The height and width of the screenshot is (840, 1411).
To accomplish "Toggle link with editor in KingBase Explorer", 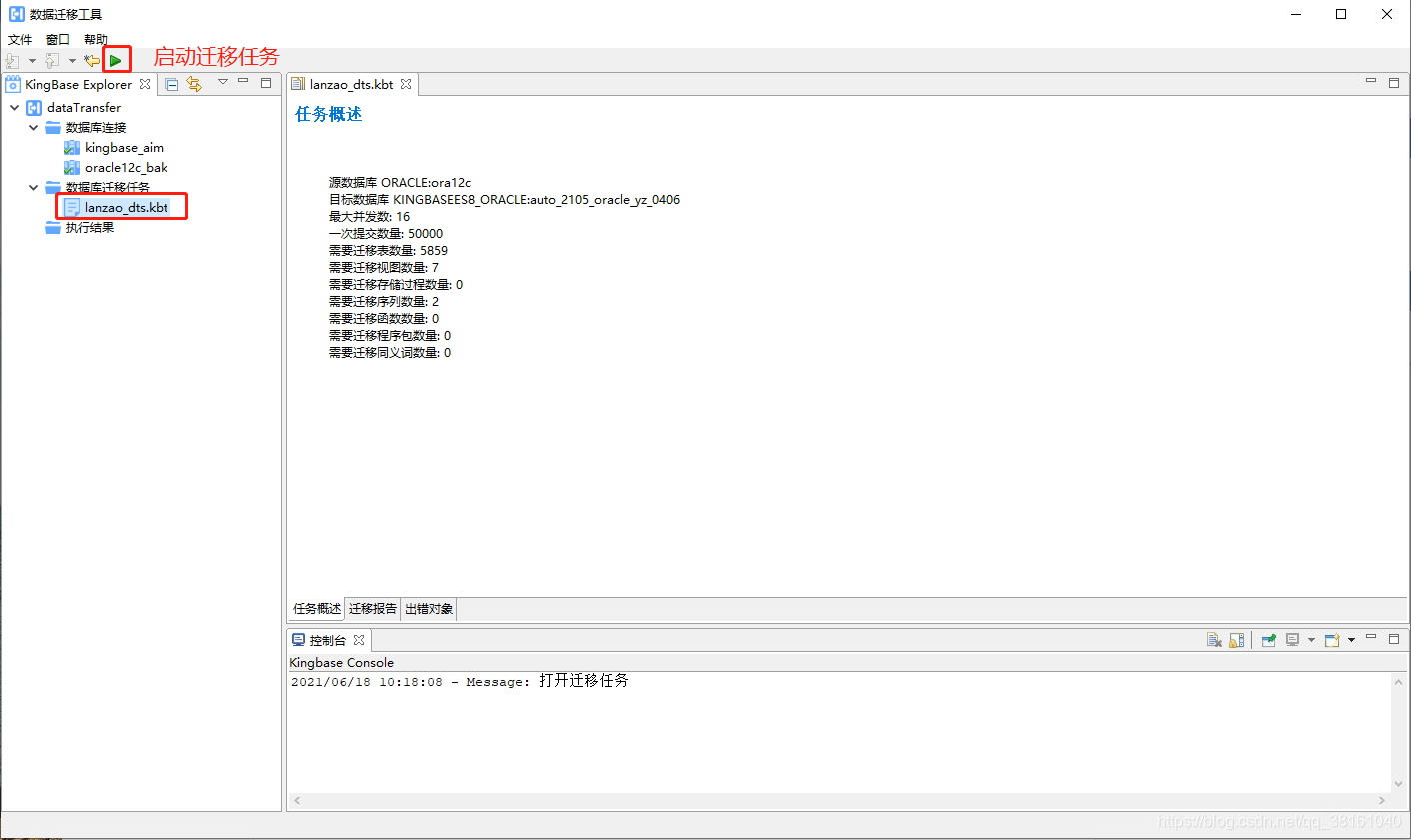I will click(194, 84).
